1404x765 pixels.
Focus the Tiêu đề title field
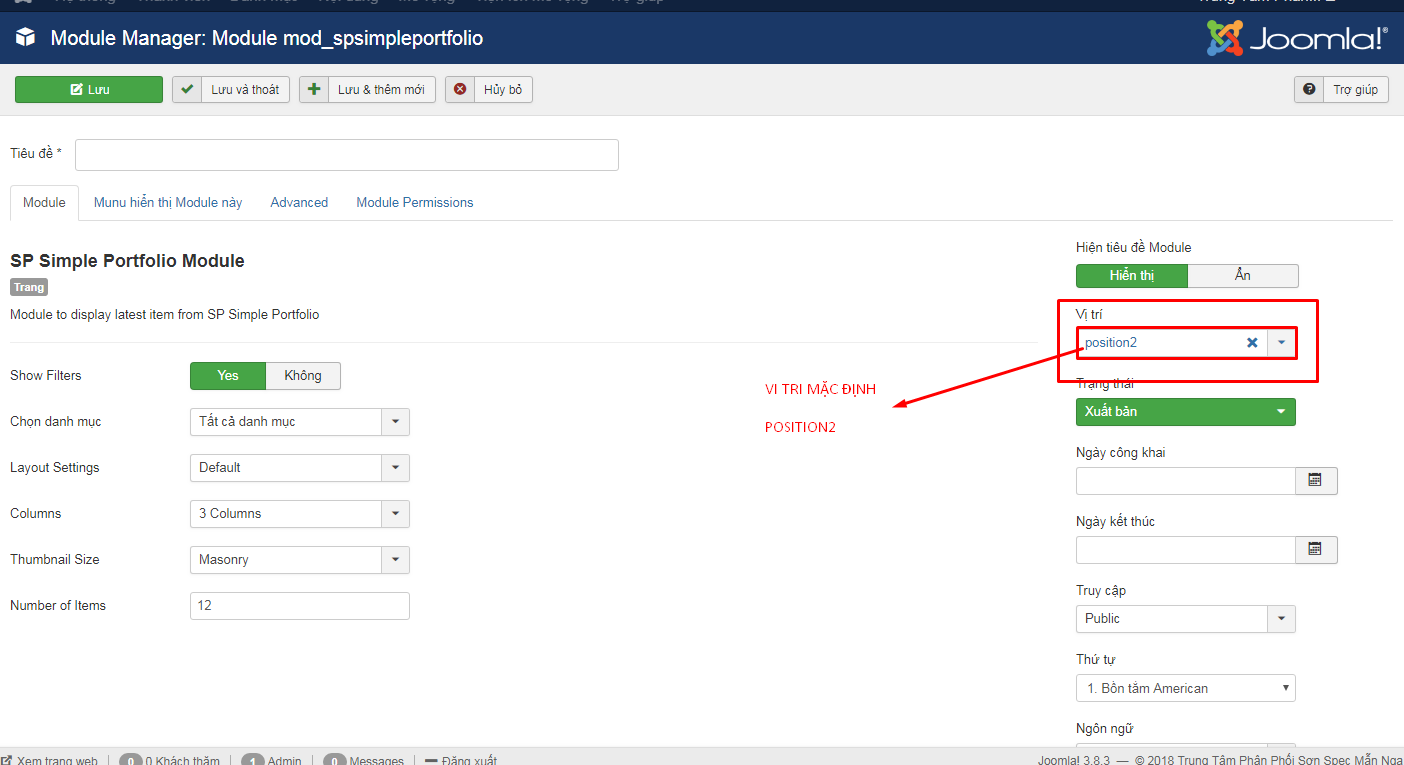(347, 155)
